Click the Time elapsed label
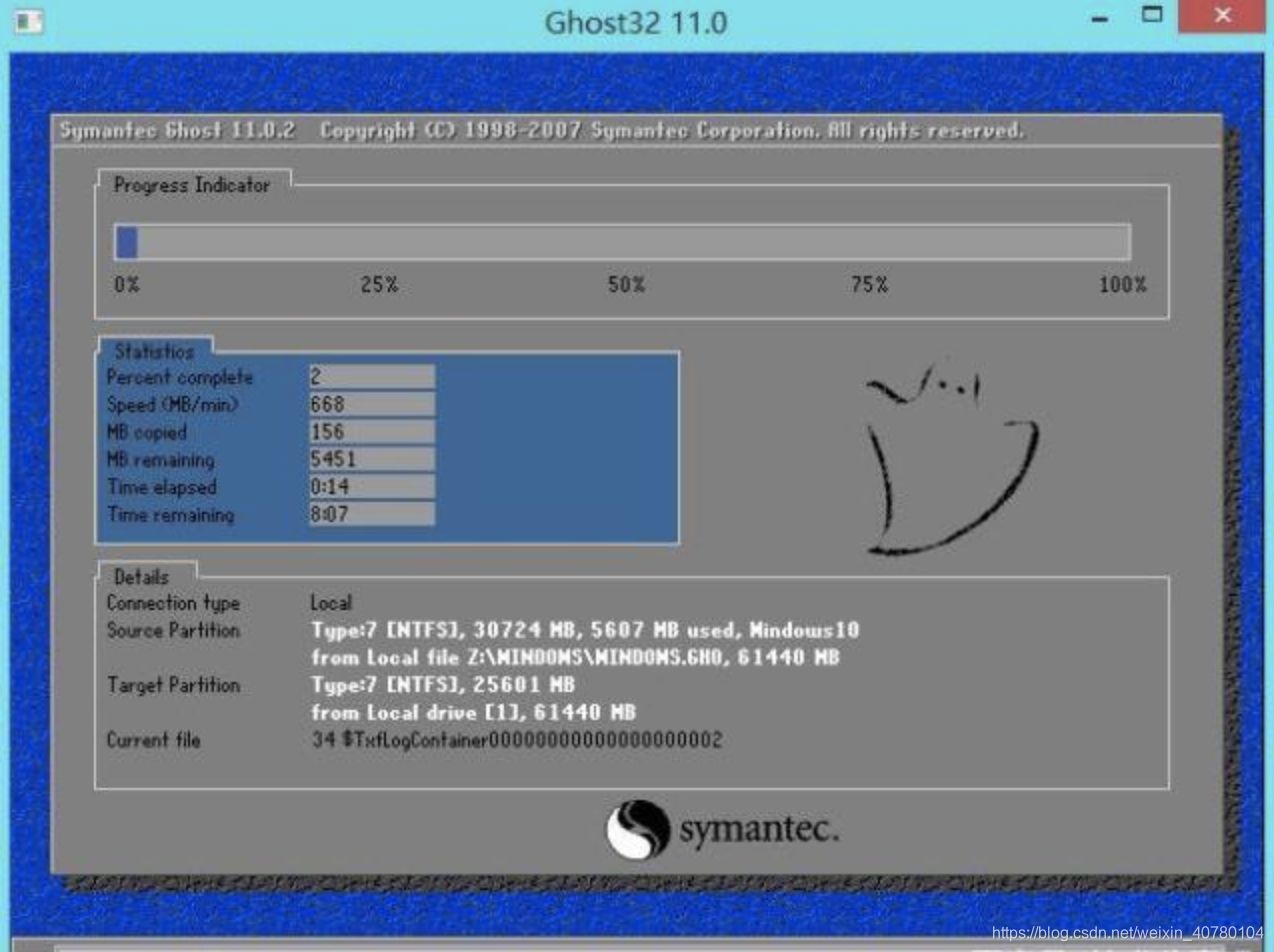1274x952 pixels. (x=161, y=488)
